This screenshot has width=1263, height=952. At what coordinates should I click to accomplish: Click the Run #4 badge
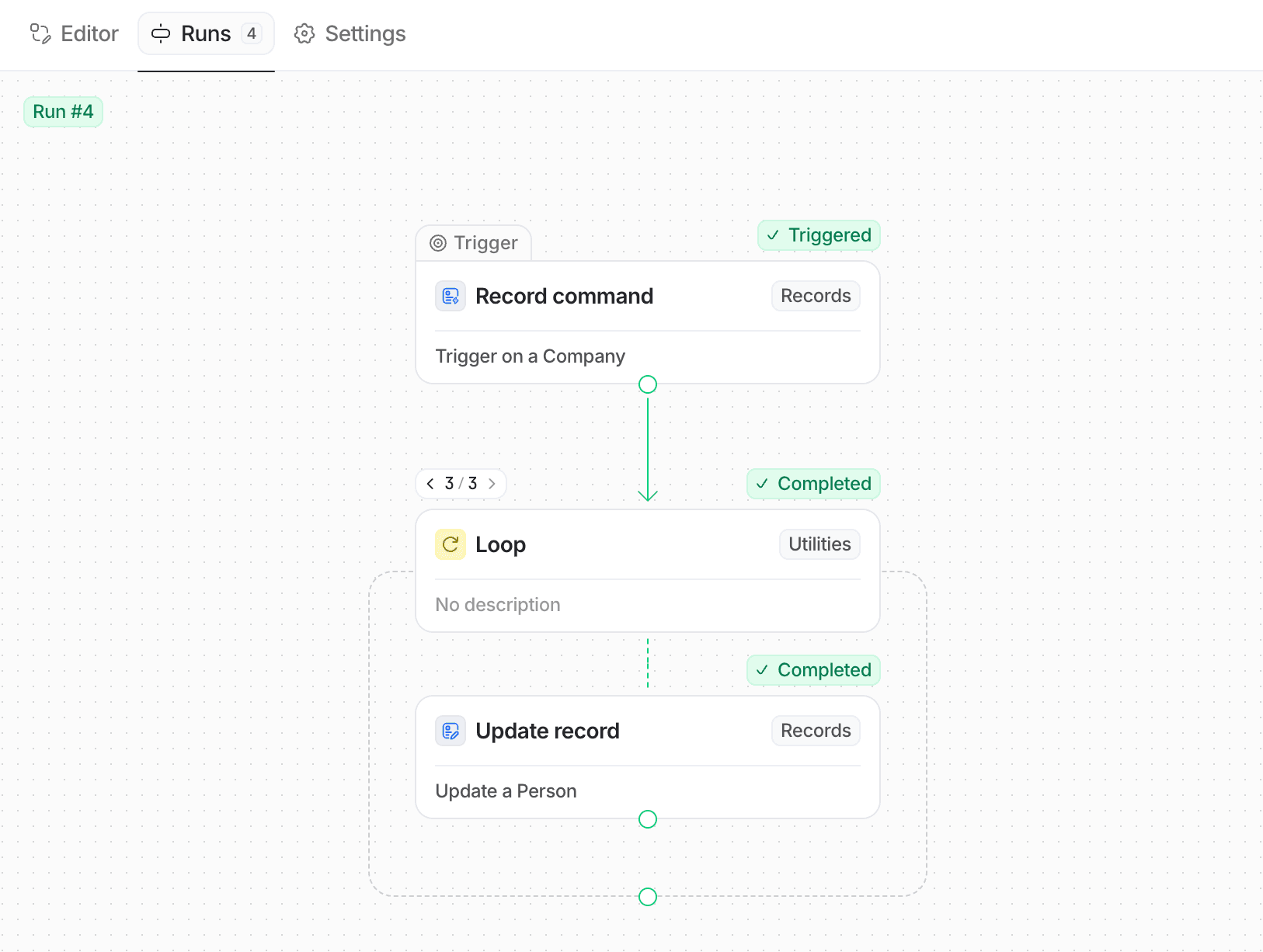click(63, 111)
